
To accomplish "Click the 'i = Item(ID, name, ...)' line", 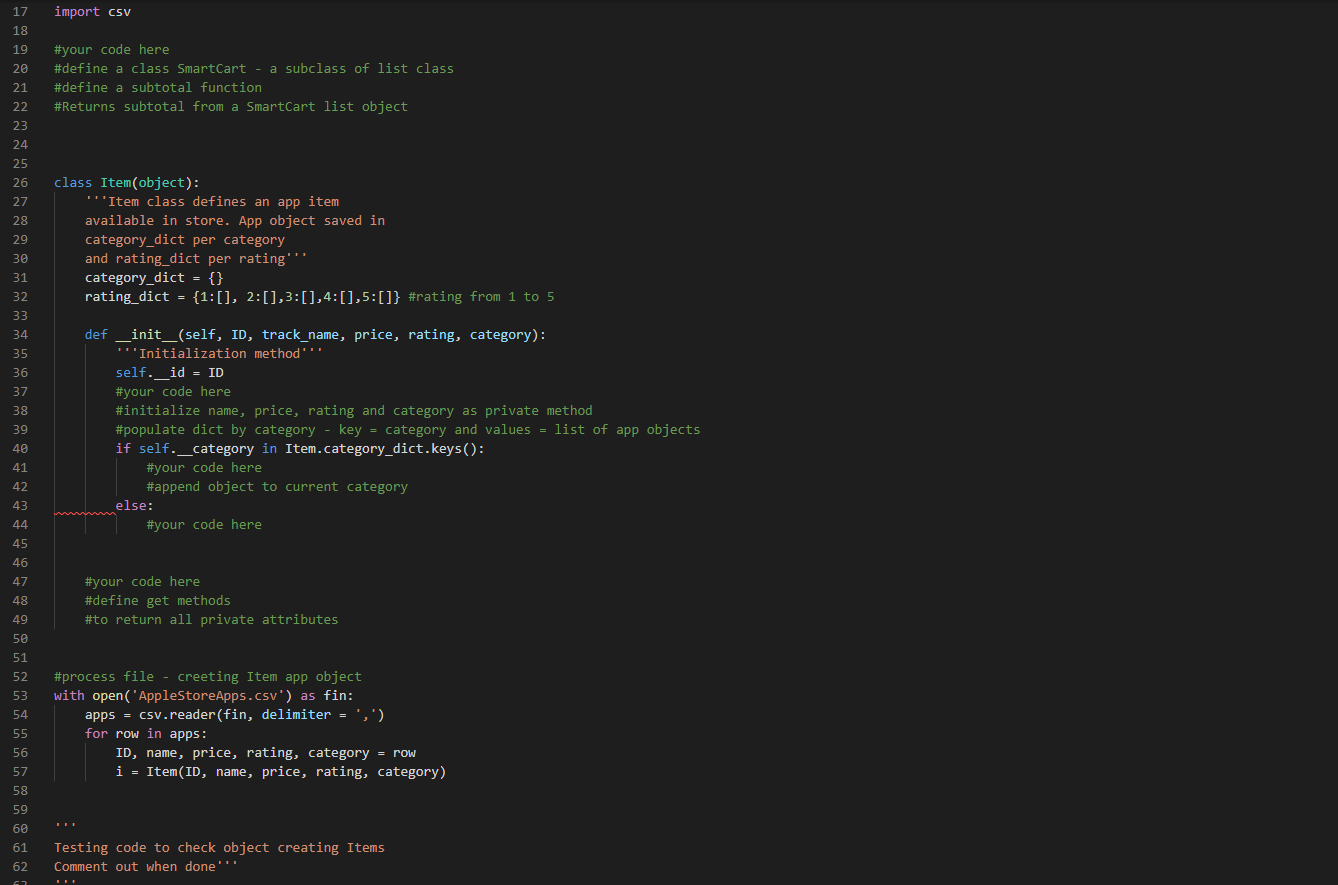I will [x=281, y=772].
